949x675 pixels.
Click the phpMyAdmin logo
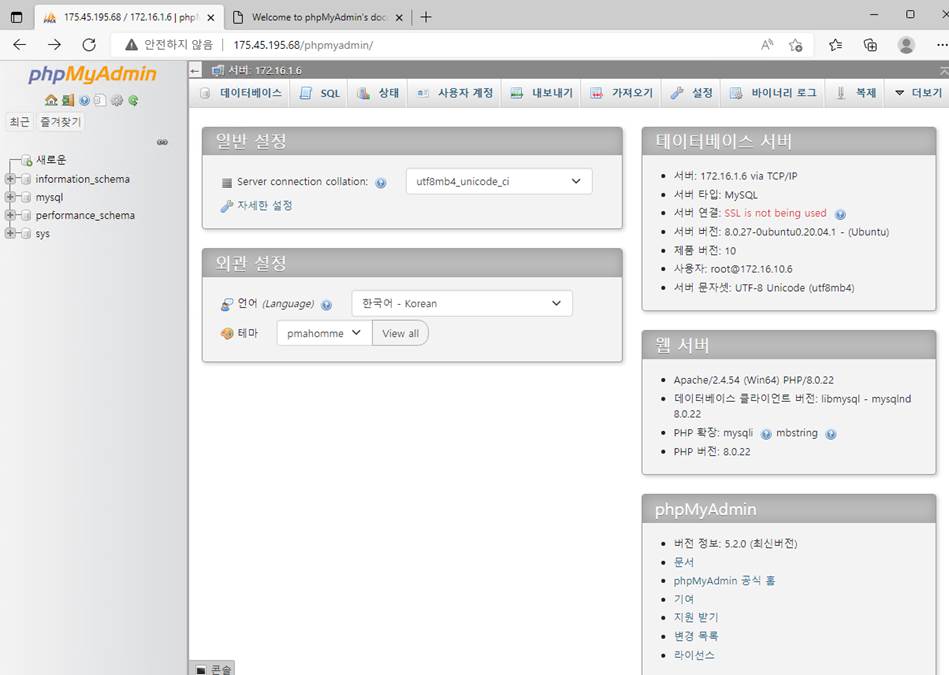(93, 74)
